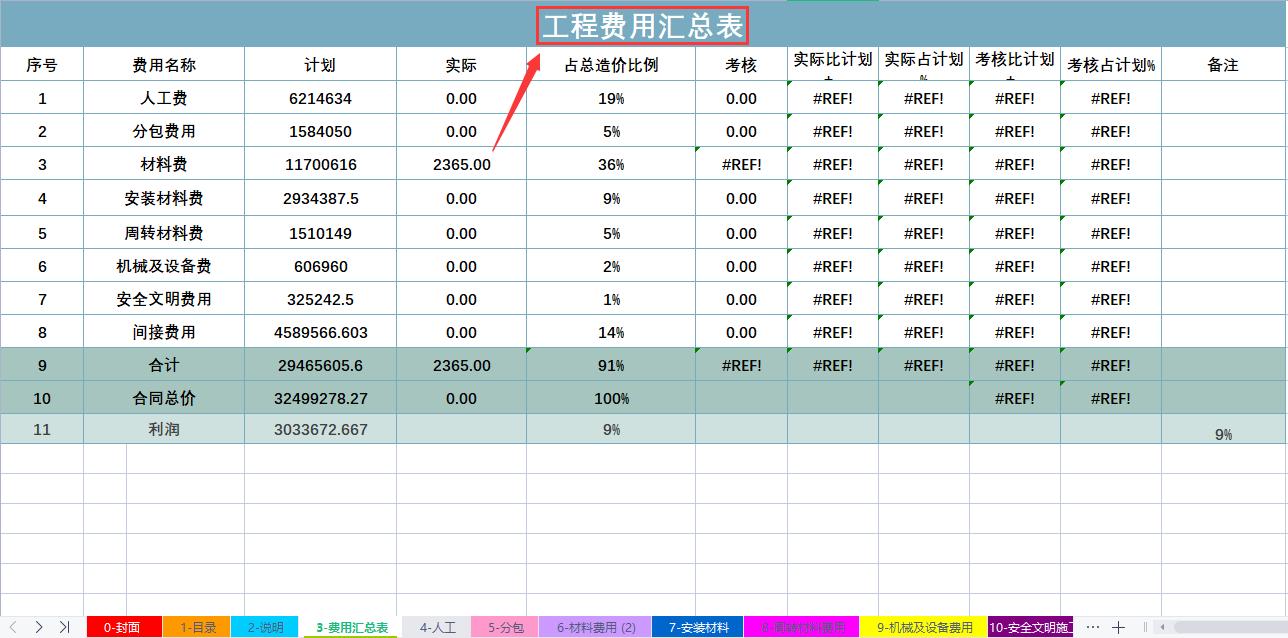Click the #REF! error cell beside 材料费

click(x=741, y=164)
